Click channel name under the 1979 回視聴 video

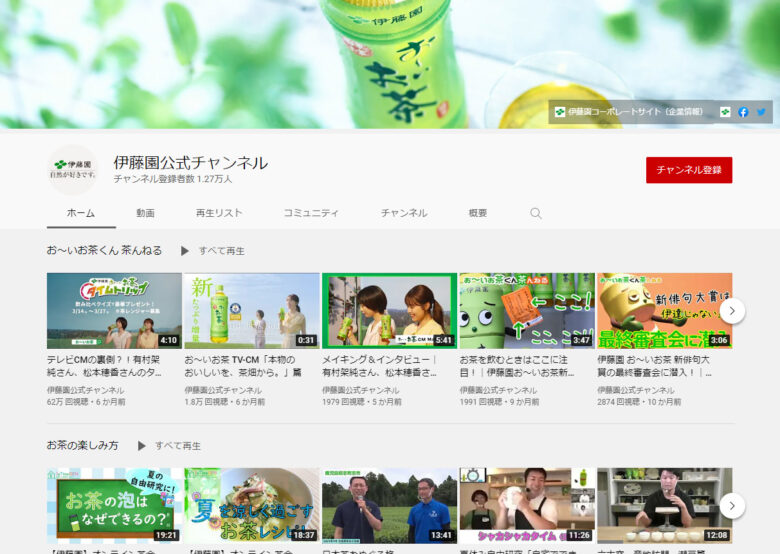click(361, 390)
